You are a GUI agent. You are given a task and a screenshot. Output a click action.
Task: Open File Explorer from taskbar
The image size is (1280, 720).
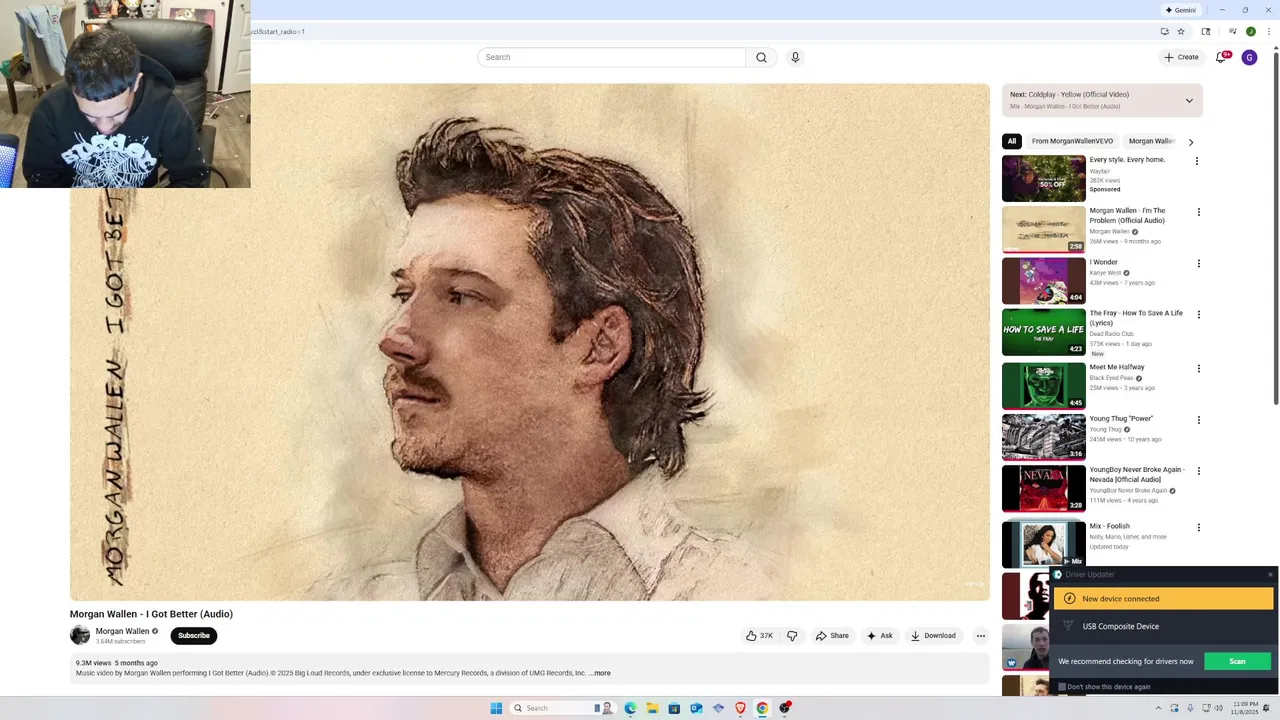pyautogui.click(x=652, y=708)
